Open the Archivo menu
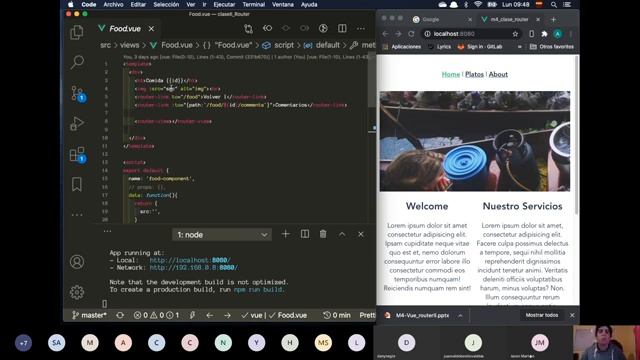The image size is (640, 360). click(x=113, y=4)
